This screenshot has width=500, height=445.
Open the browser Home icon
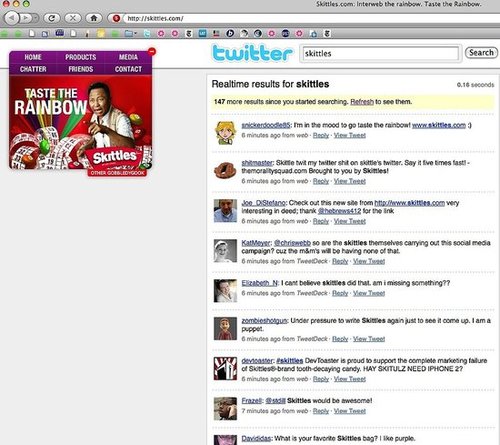click(x=94, y=18)
